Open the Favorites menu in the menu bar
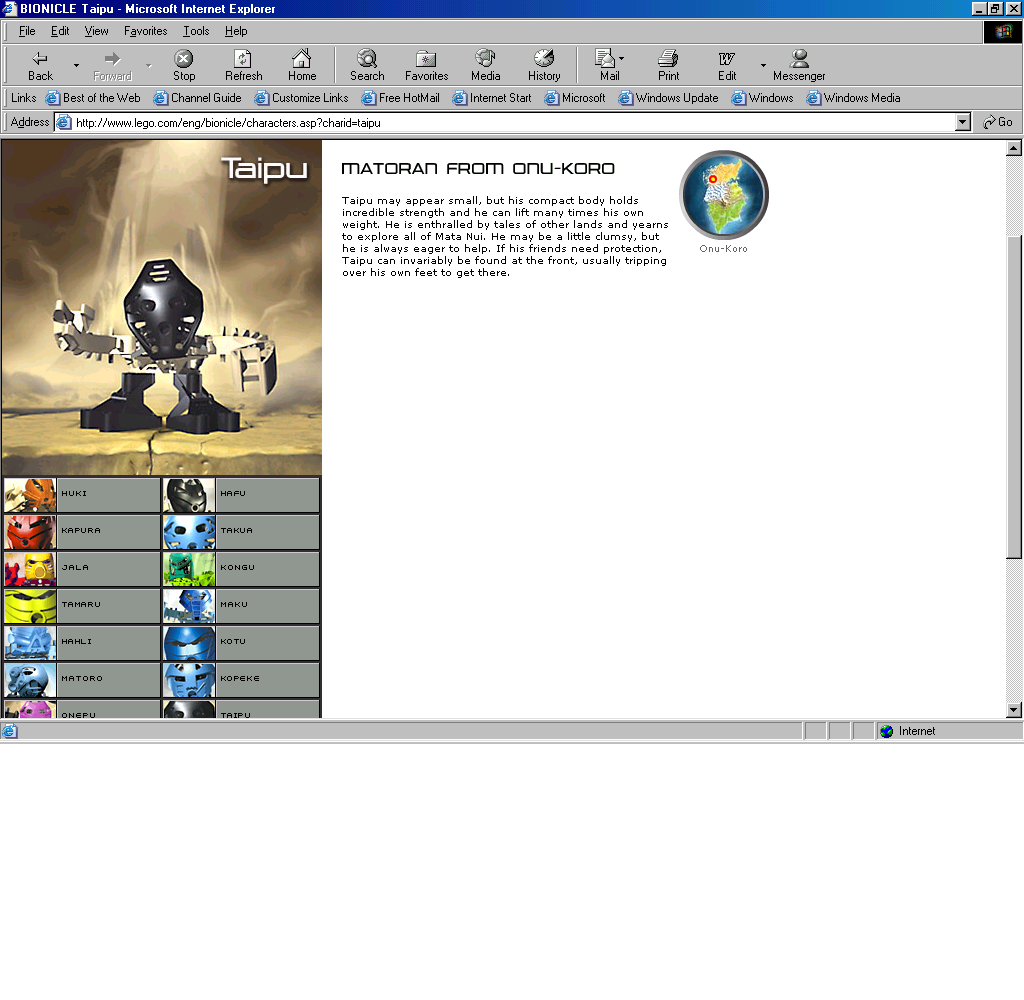The width and height of the screenshot is (1024, 1000). [x=145, y=31]
